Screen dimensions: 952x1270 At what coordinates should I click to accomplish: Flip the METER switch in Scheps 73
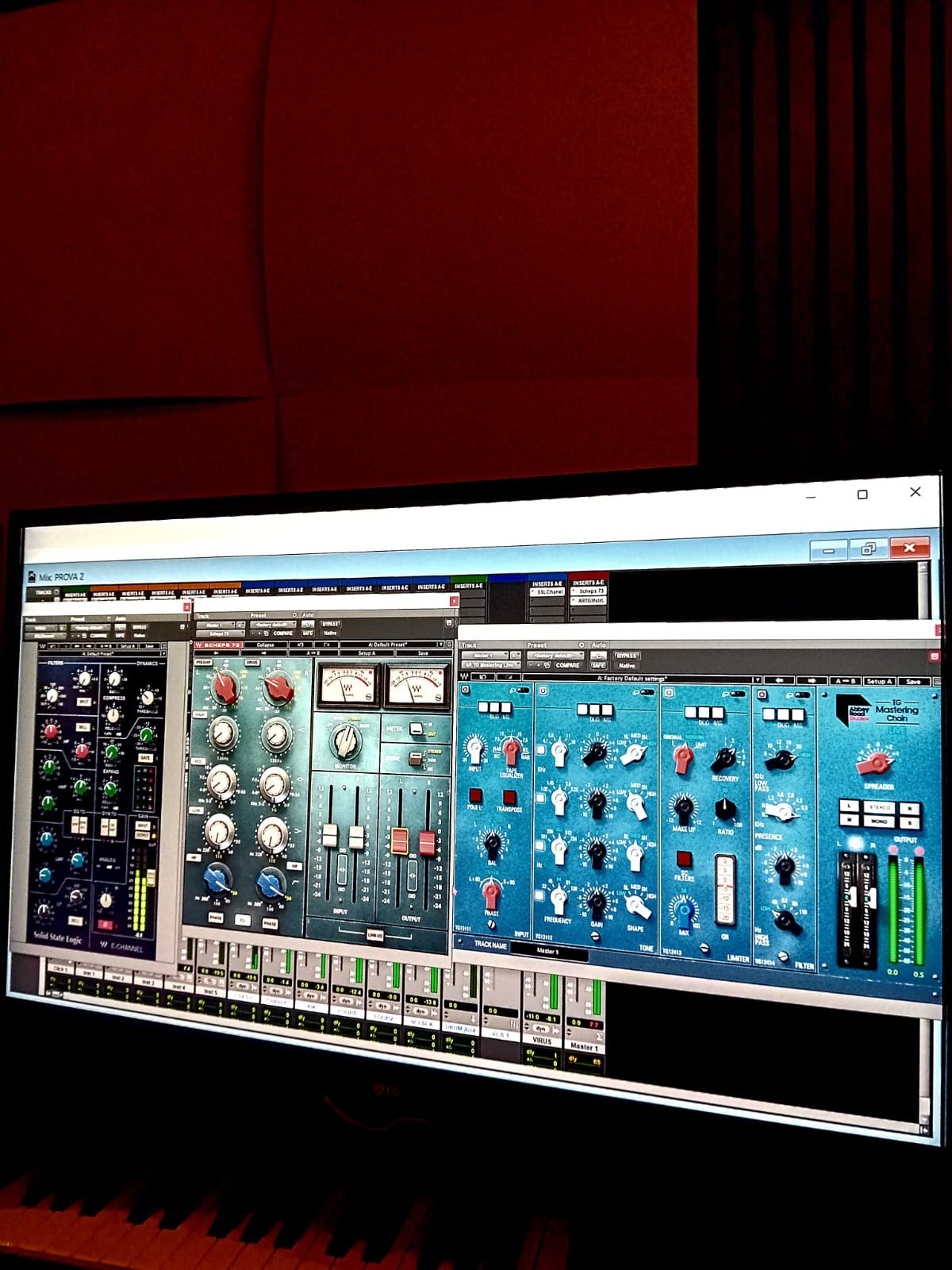coord(416,729)
